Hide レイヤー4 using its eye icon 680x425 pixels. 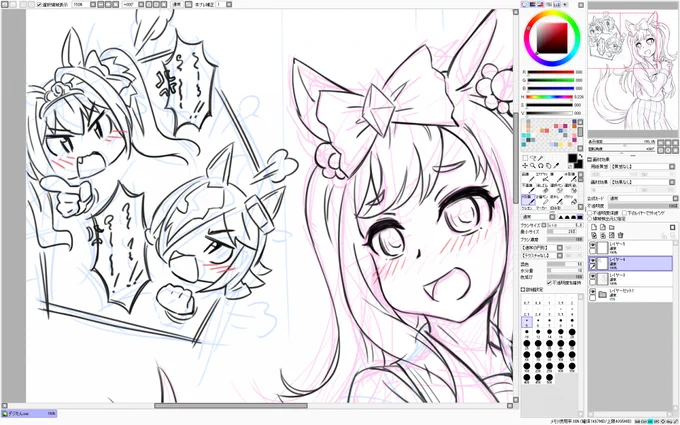[x=593, y=260]
